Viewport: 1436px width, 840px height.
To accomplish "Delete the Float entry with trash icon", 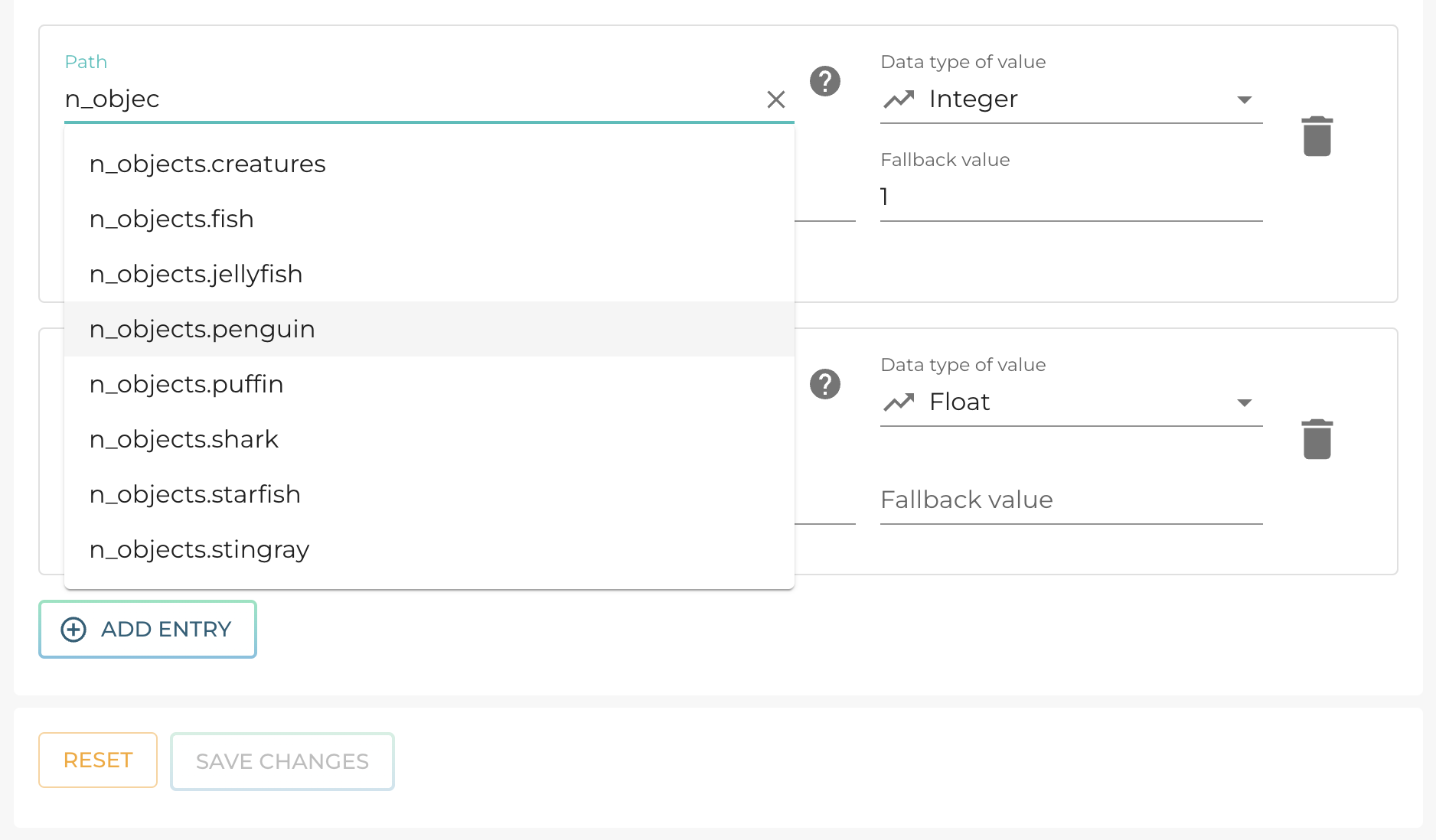I will tap(1317, 439).
